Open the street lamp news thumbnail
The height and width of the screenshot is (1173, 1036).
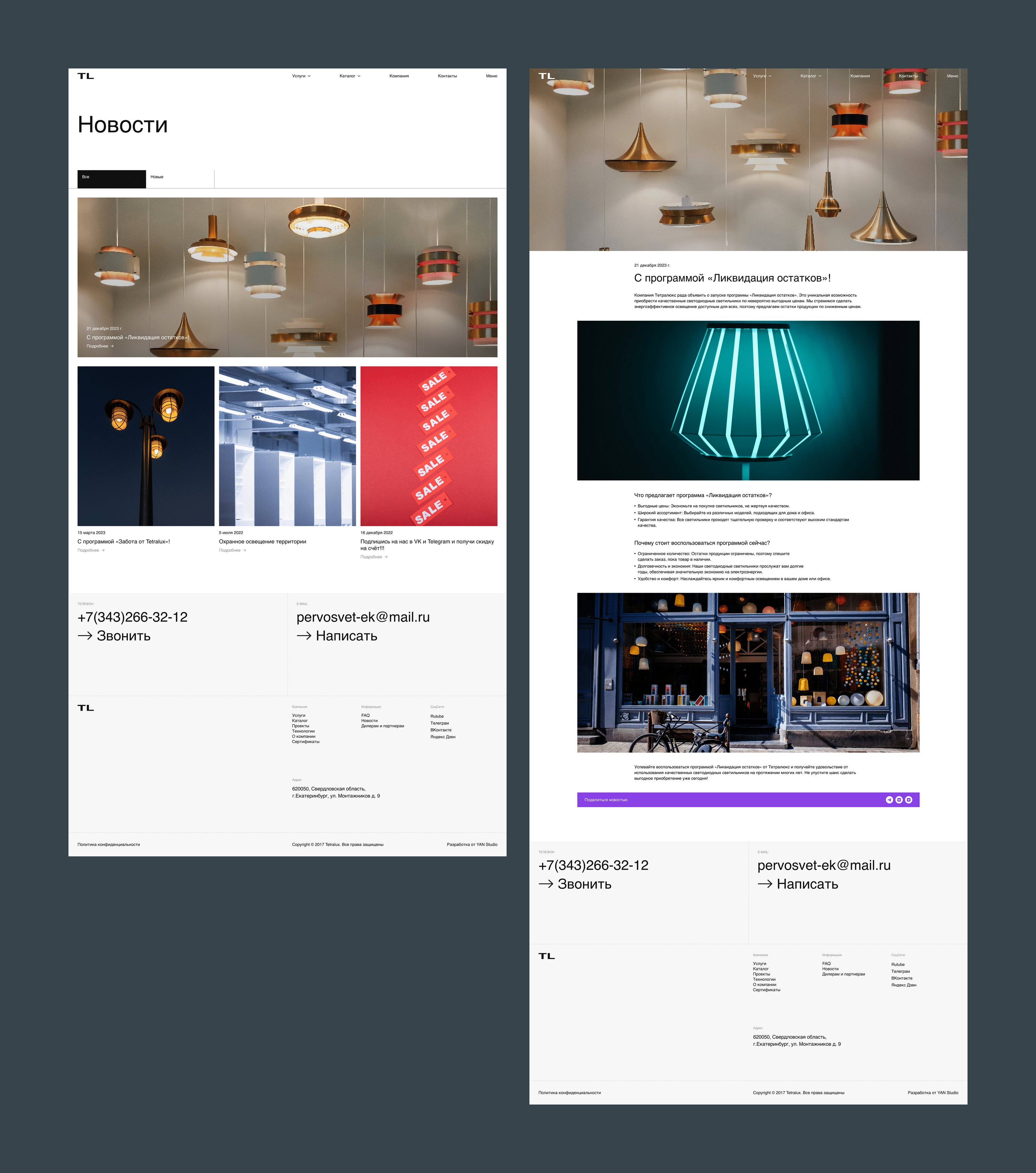click(146, 446)
